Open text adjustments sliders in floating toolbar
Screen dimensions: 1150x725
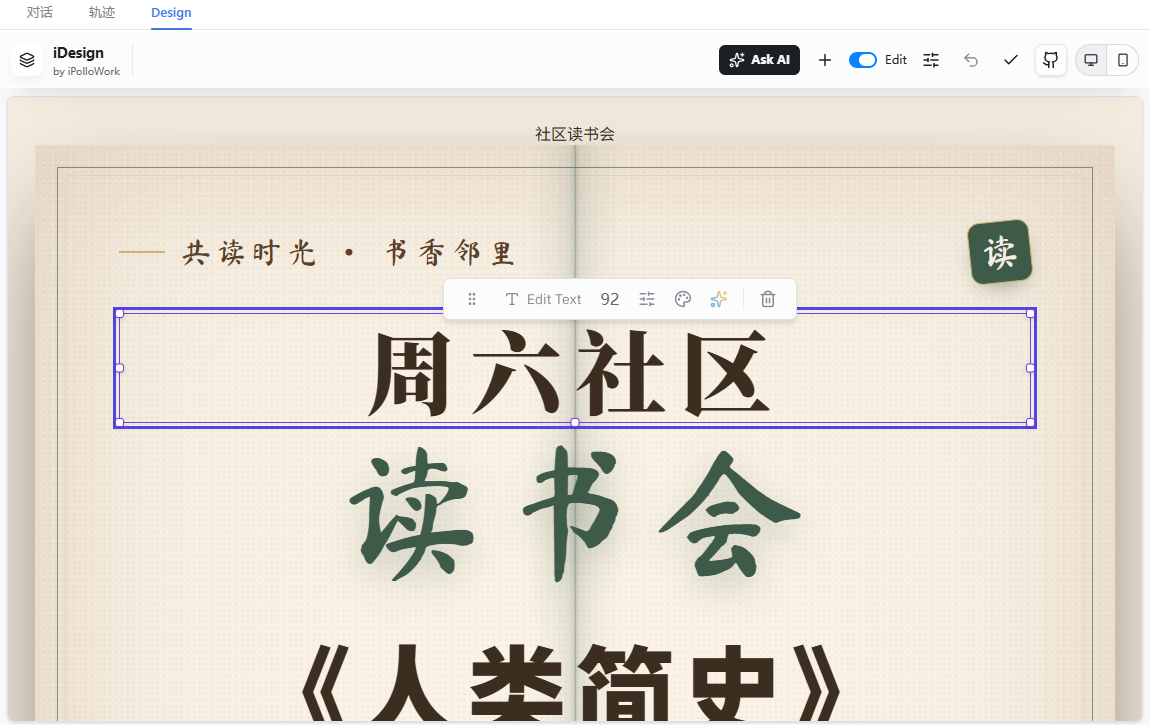647,299
